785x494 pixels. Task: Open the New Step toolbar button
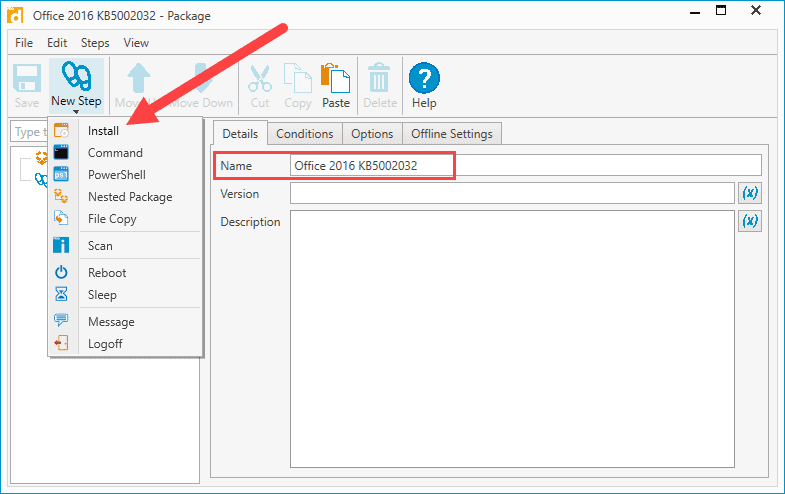pos(76,85)
